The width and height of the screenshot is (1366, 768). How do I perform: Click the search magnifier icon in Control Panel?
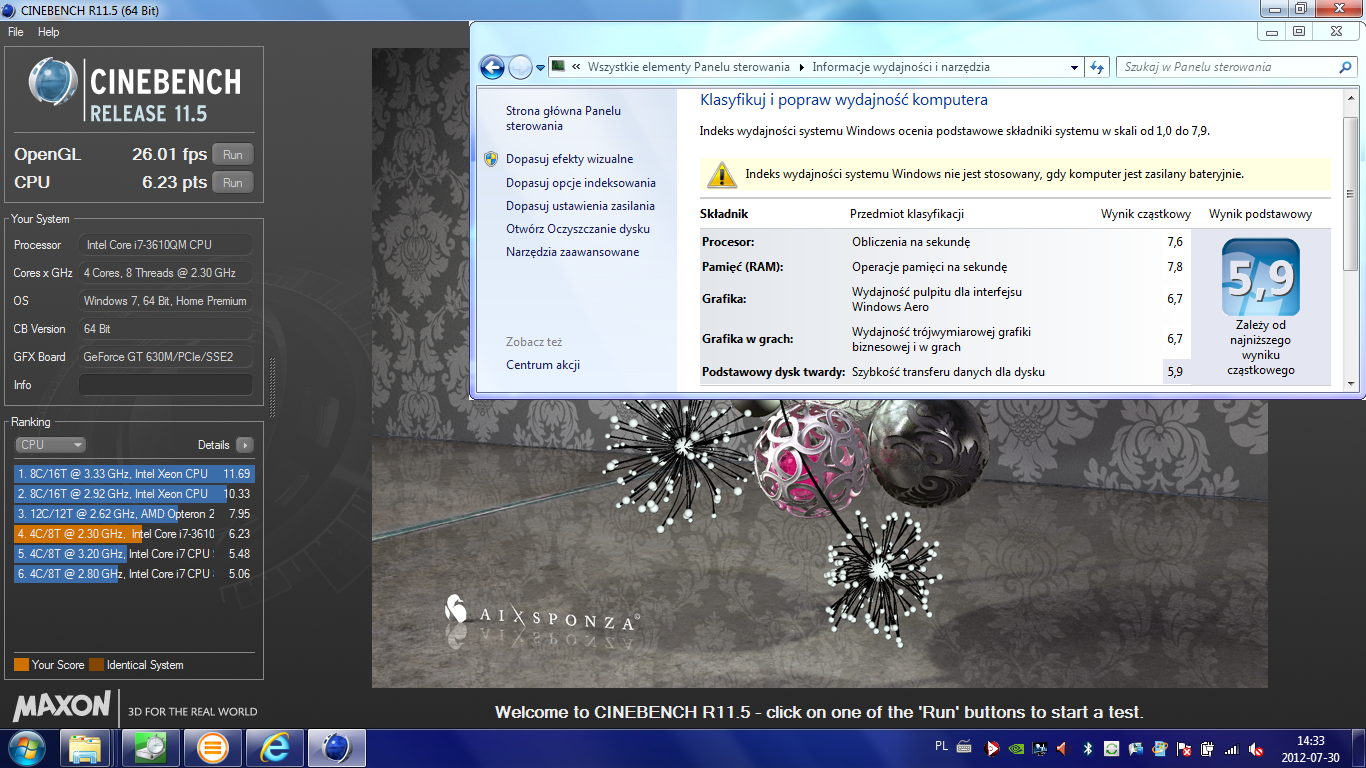tap(1345, 67)
